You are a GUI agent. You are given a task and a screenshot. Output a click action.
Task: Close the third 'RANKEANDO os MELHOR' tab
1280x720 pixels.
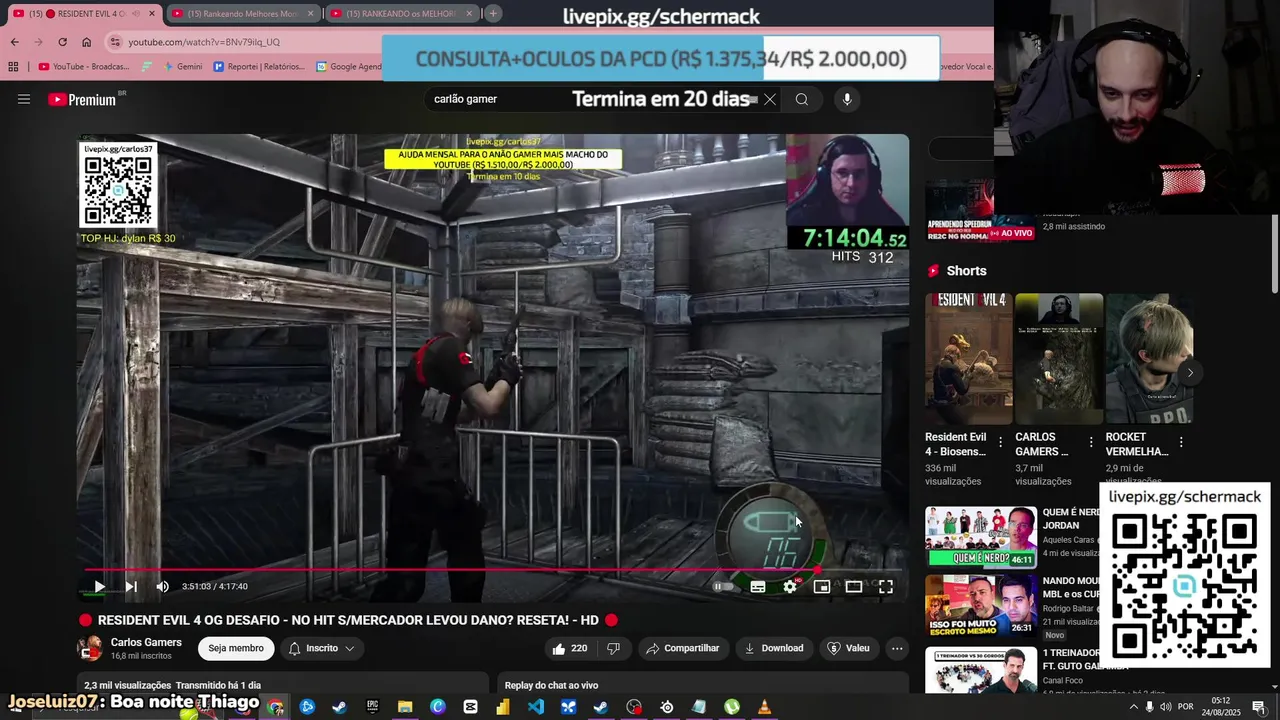coord(469,13)
